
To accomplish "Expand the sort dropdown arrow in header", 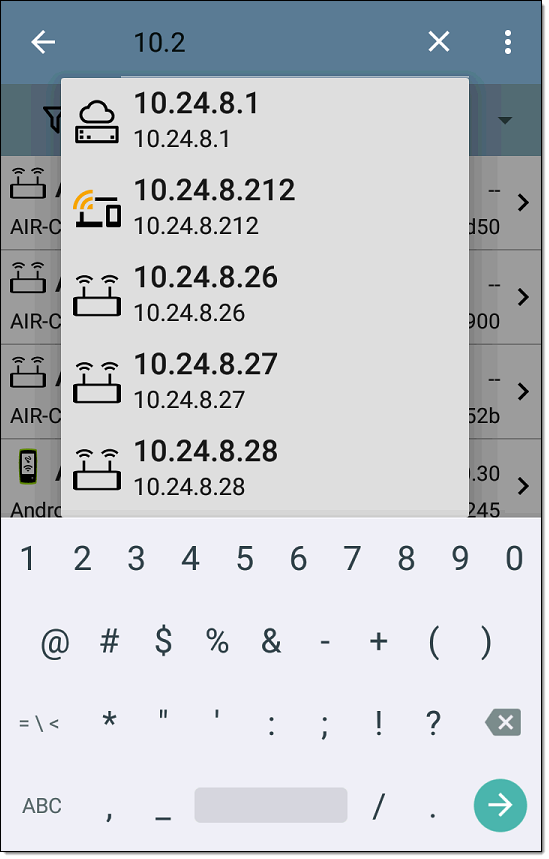I will coord(505,121).
